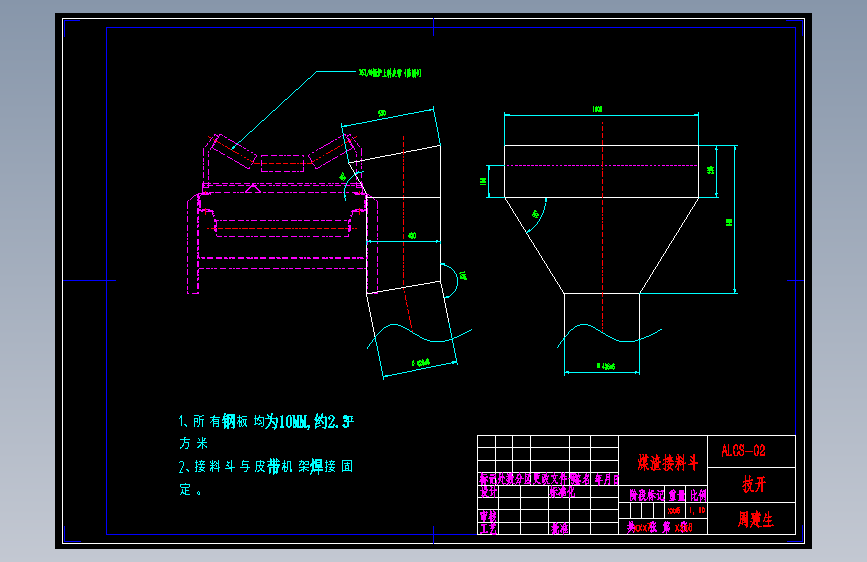Image resolution: width=867 pixels, height=562 pixels.
Task: Select the 年月日 header in revision table
Action: tap(607, 479)
